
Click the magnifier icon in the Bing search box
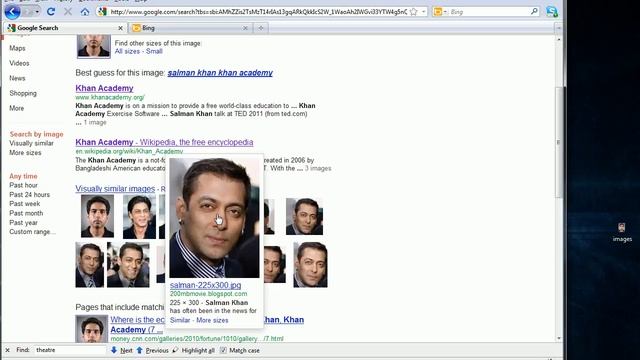click(534, 11)
